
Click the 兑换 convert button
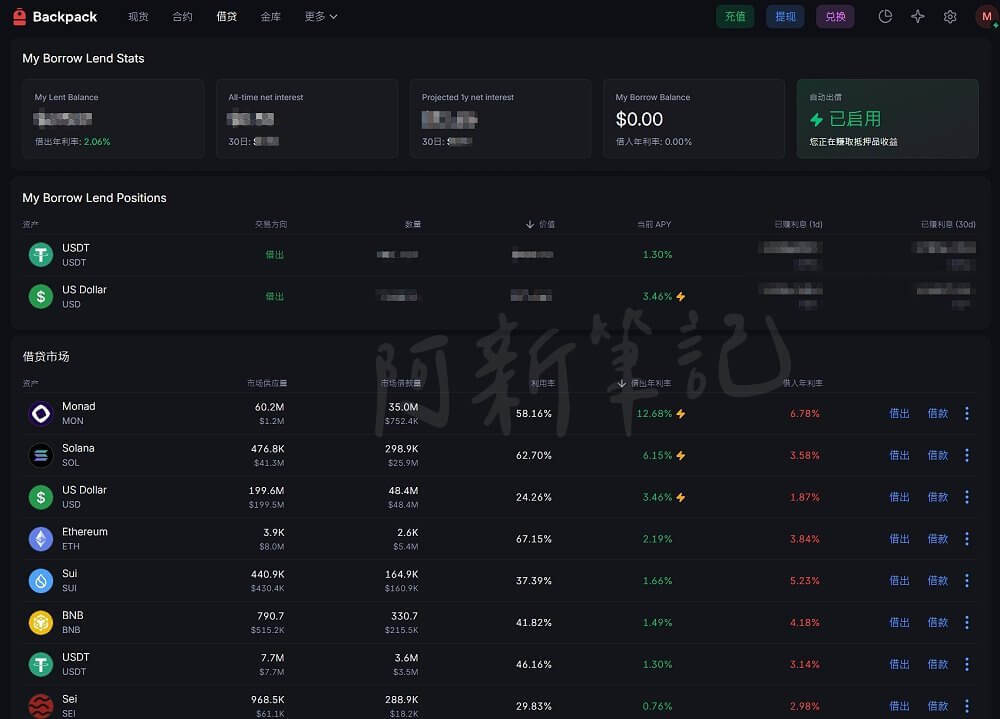point(835,17)
